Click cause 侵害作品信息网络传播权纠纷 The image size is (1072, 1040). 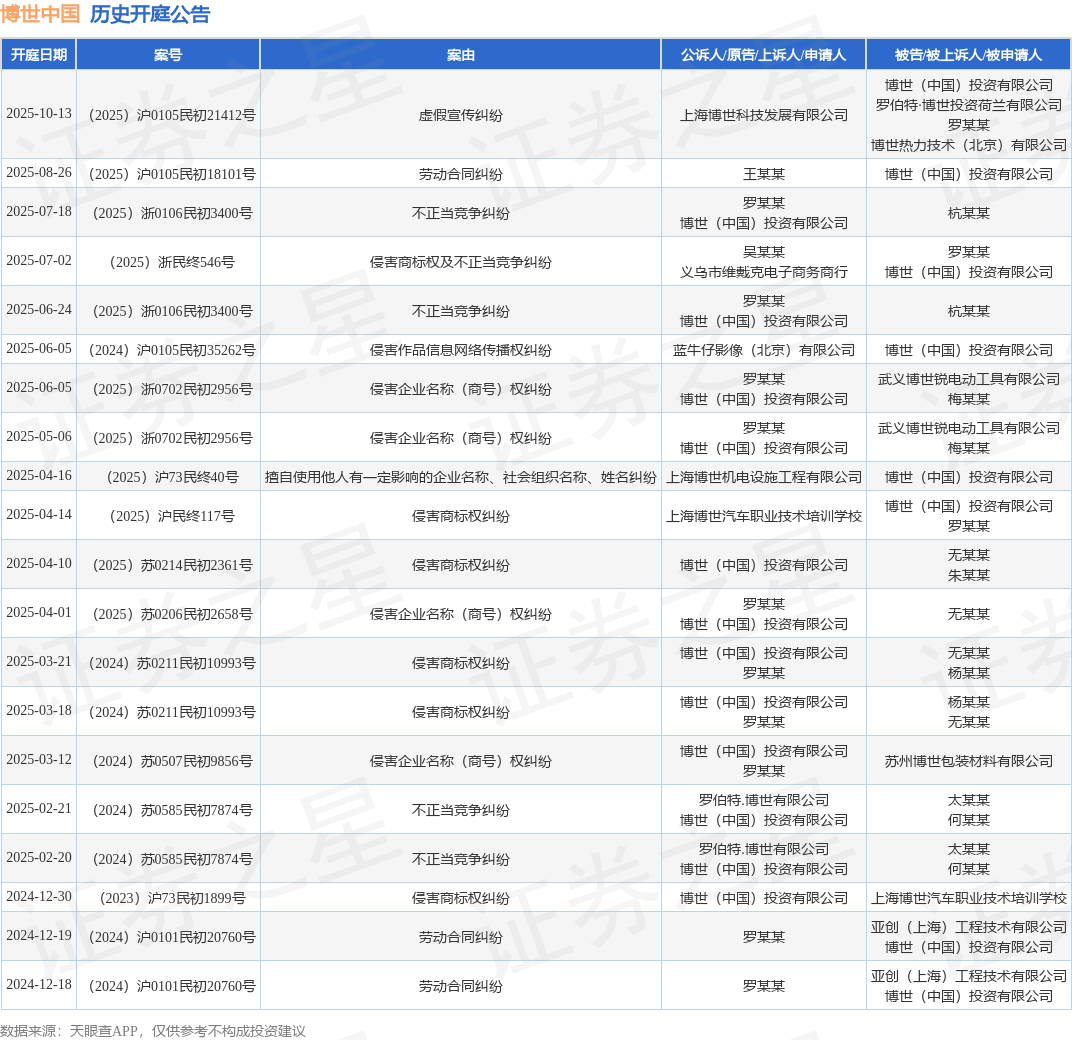(x=461, y=350)
